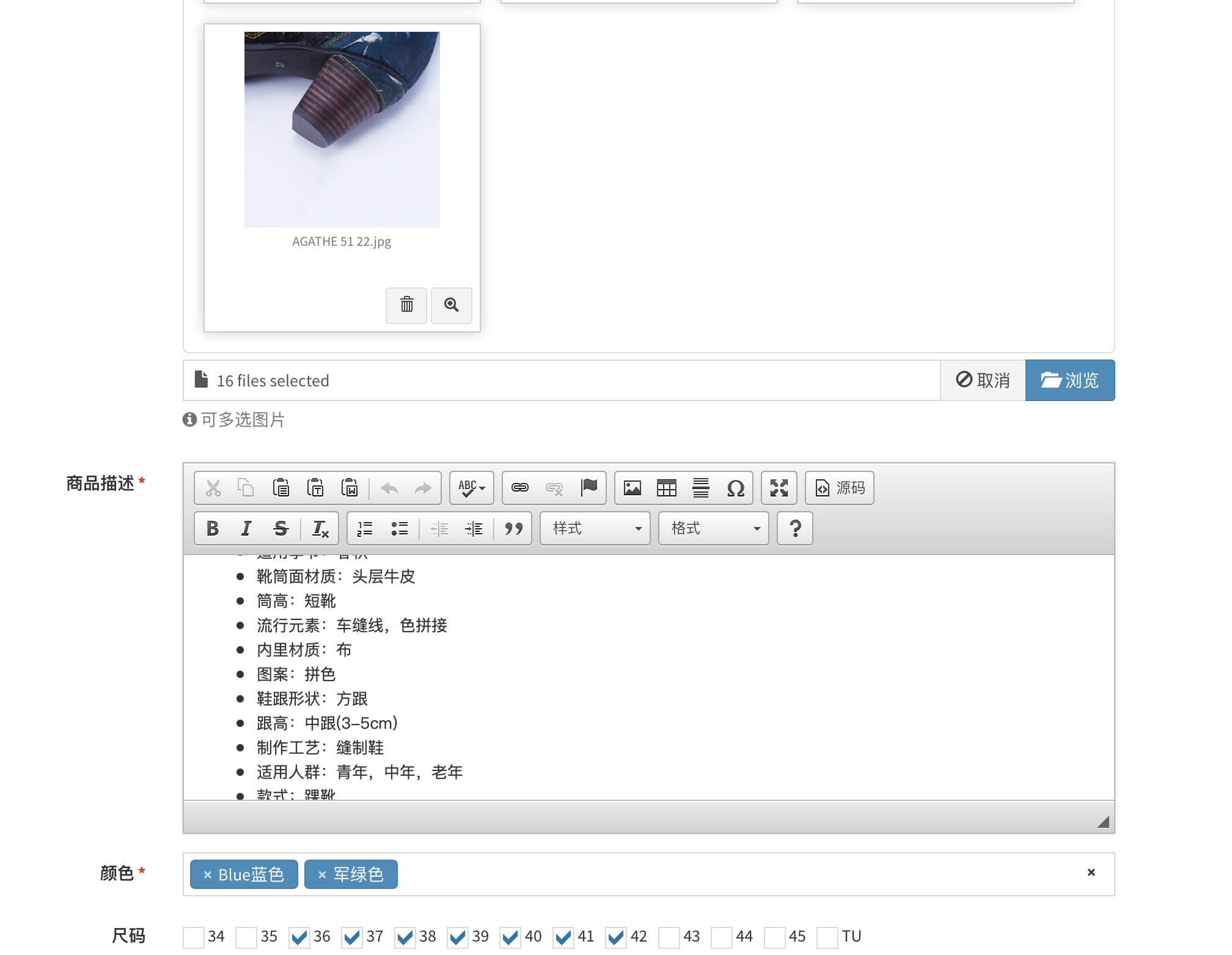Open the image insert dialog
The image size is (1232, 955).
pyautogui.click(x=632, y=488)
